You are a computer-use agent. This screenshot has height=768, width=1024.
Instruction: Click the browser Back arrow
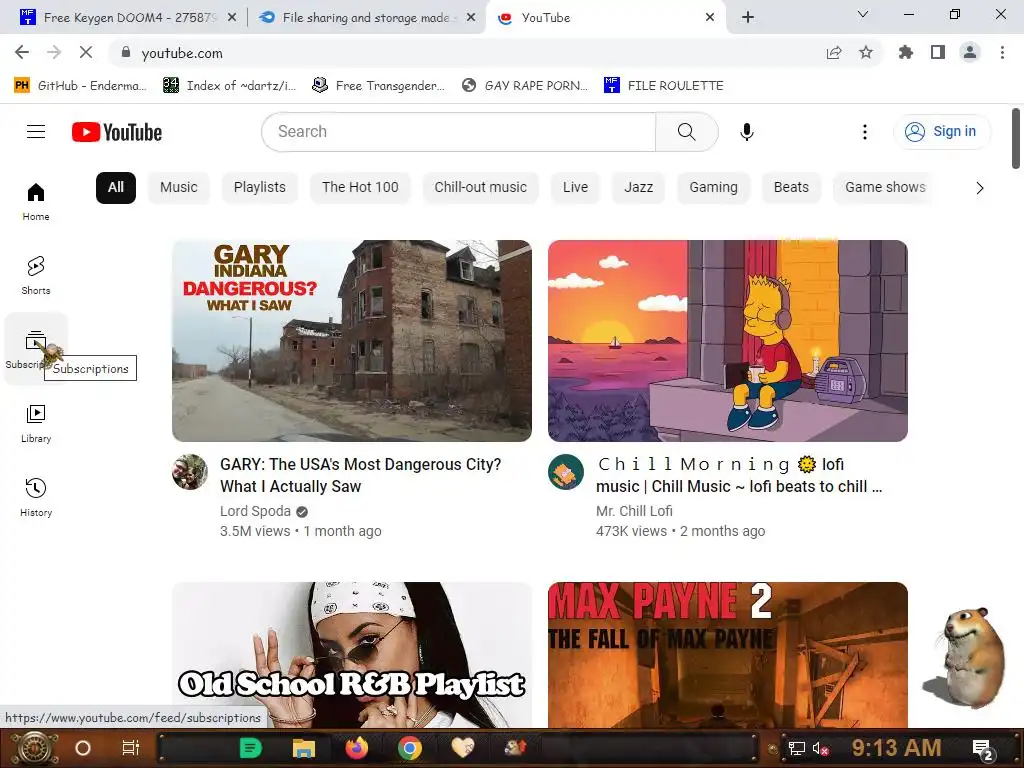[22, 53]
